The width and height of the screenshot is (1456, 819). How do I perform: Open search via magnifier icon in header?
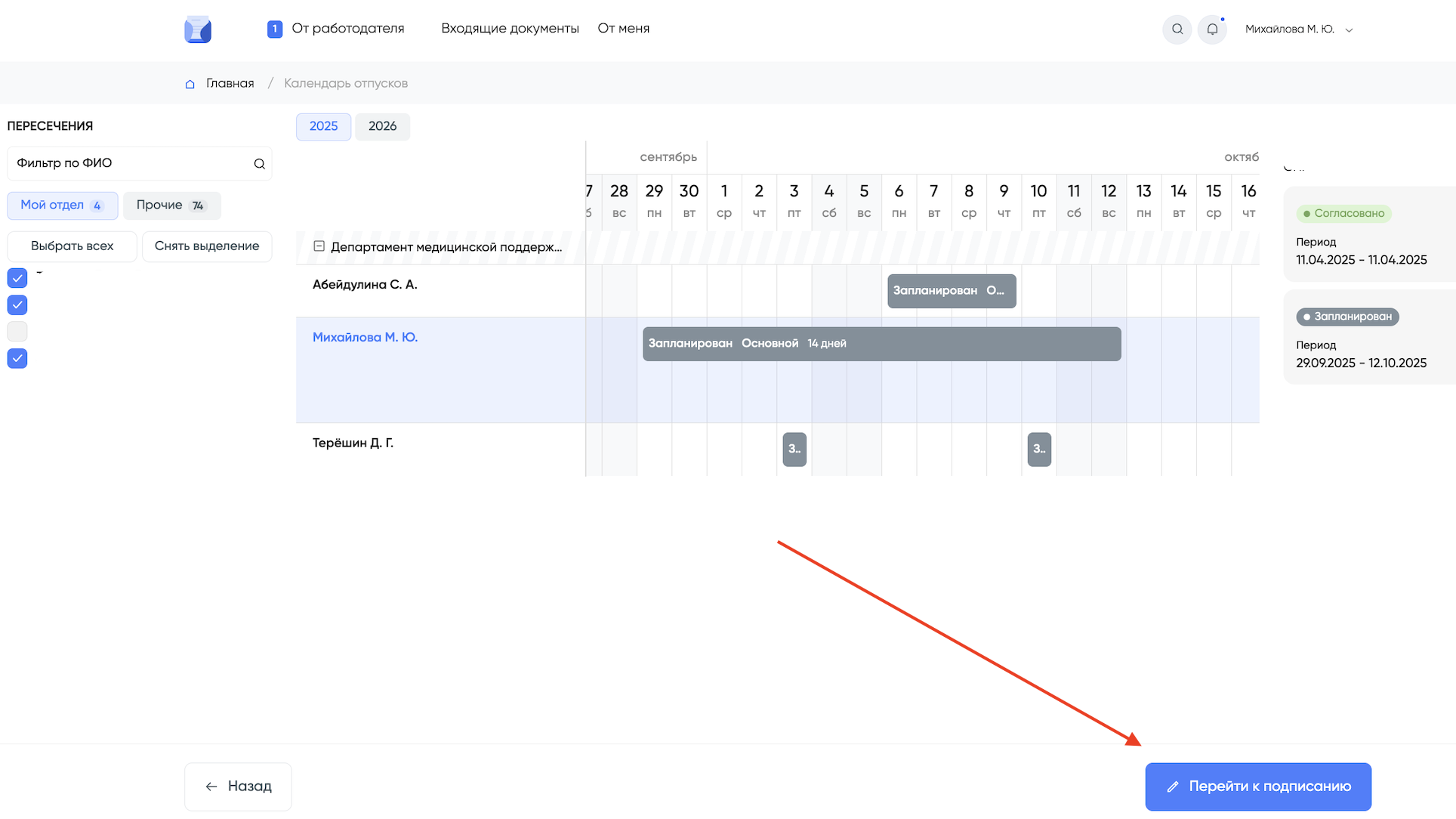1177,29
